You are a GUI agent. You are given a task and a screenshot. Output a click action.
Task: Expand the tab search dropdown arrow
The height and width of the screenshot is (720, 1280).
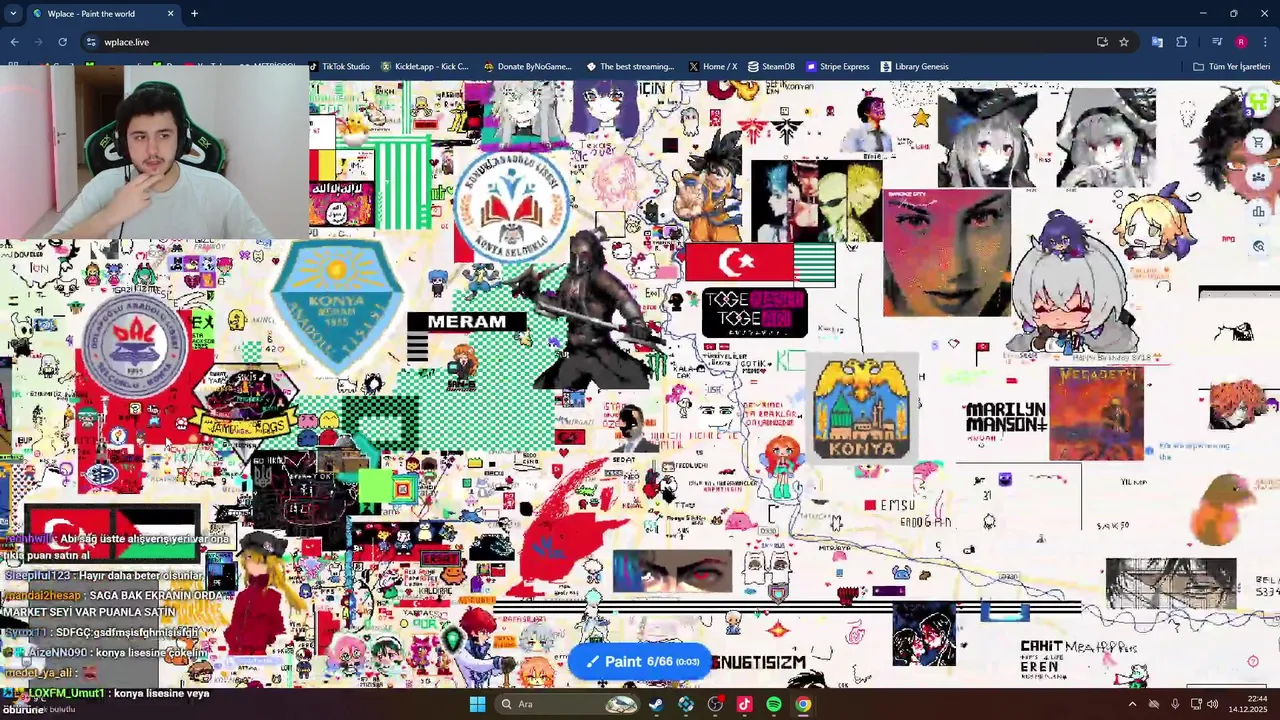pyautogui.click(x=13, y=14)
